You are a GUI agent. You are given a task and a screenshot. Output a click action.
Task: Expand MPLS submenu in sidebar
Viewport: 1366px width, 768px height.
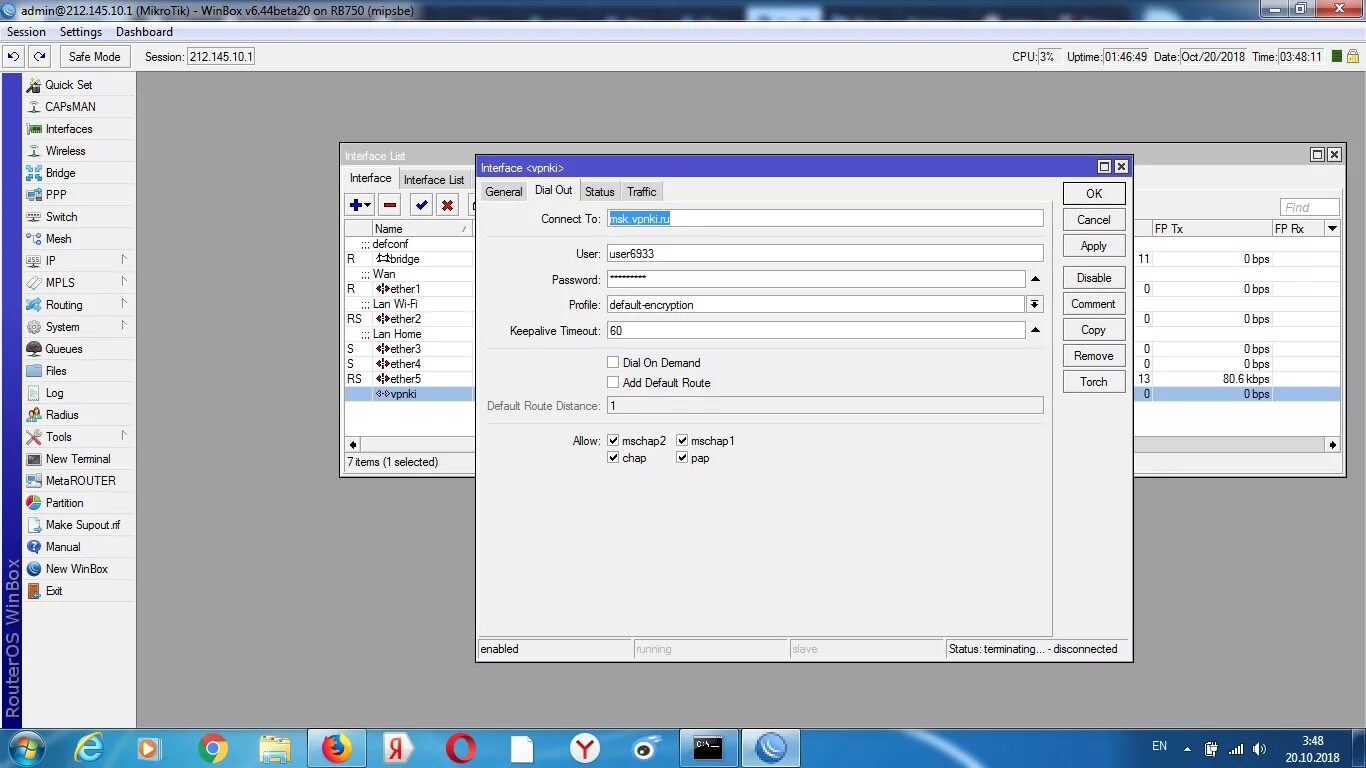pos(124,281)
